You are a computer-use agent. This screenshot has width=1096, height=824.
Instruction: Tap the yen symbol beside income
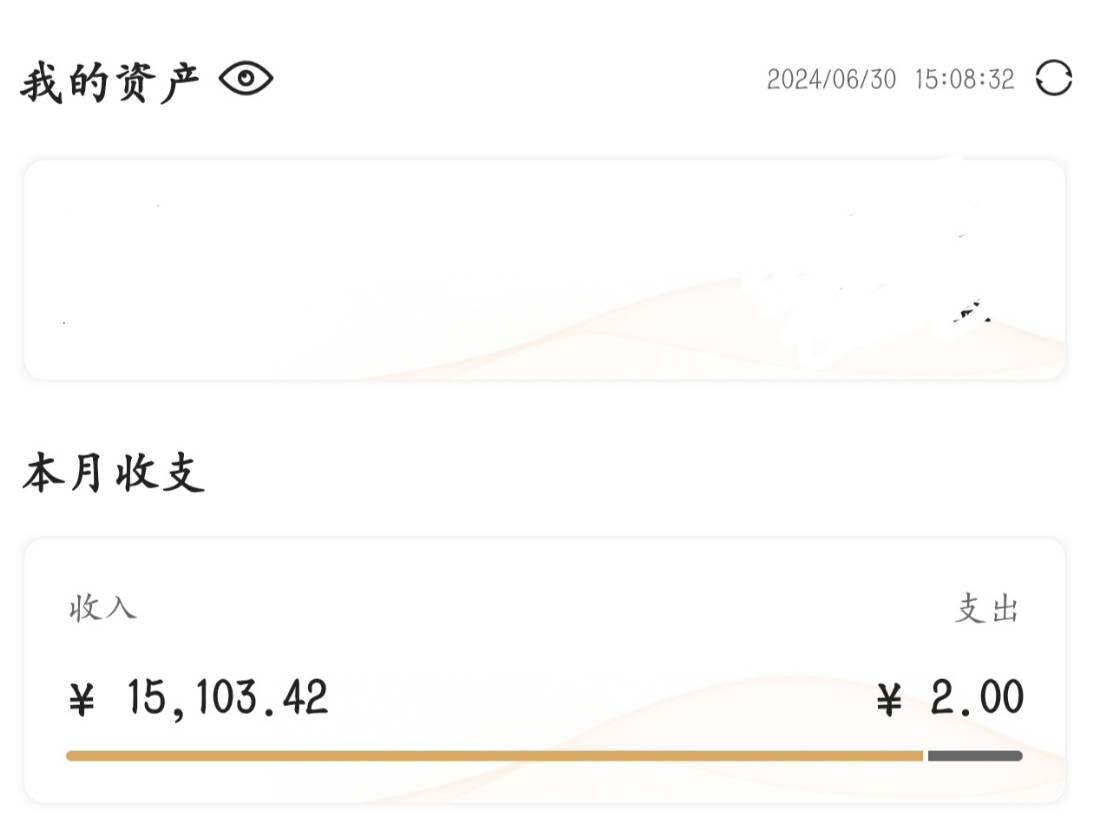[x=82, y=700]
